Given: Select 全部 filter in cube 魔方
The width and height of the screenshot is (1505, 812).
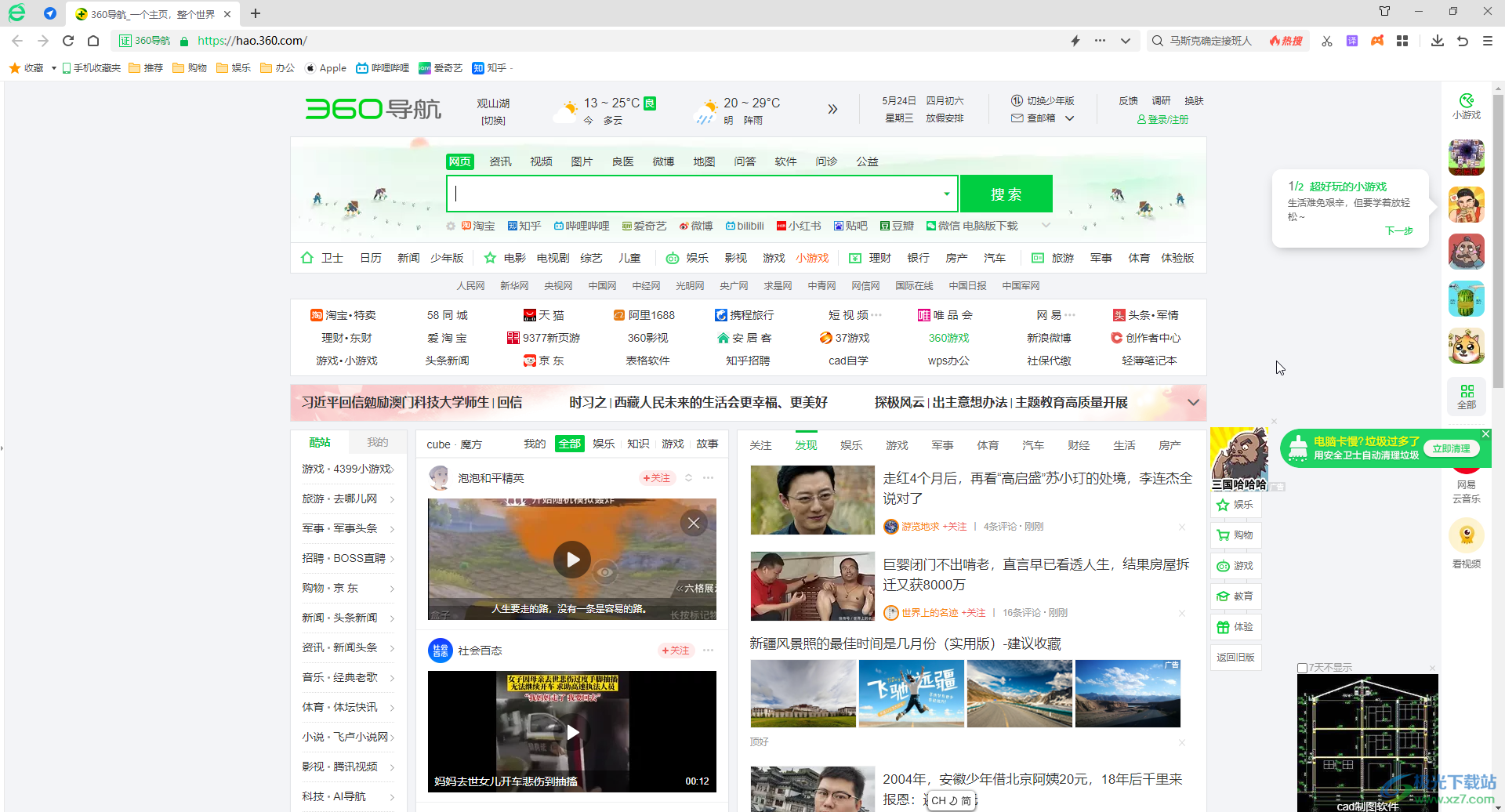Looking at the screenshot, I should click(570, 444).
